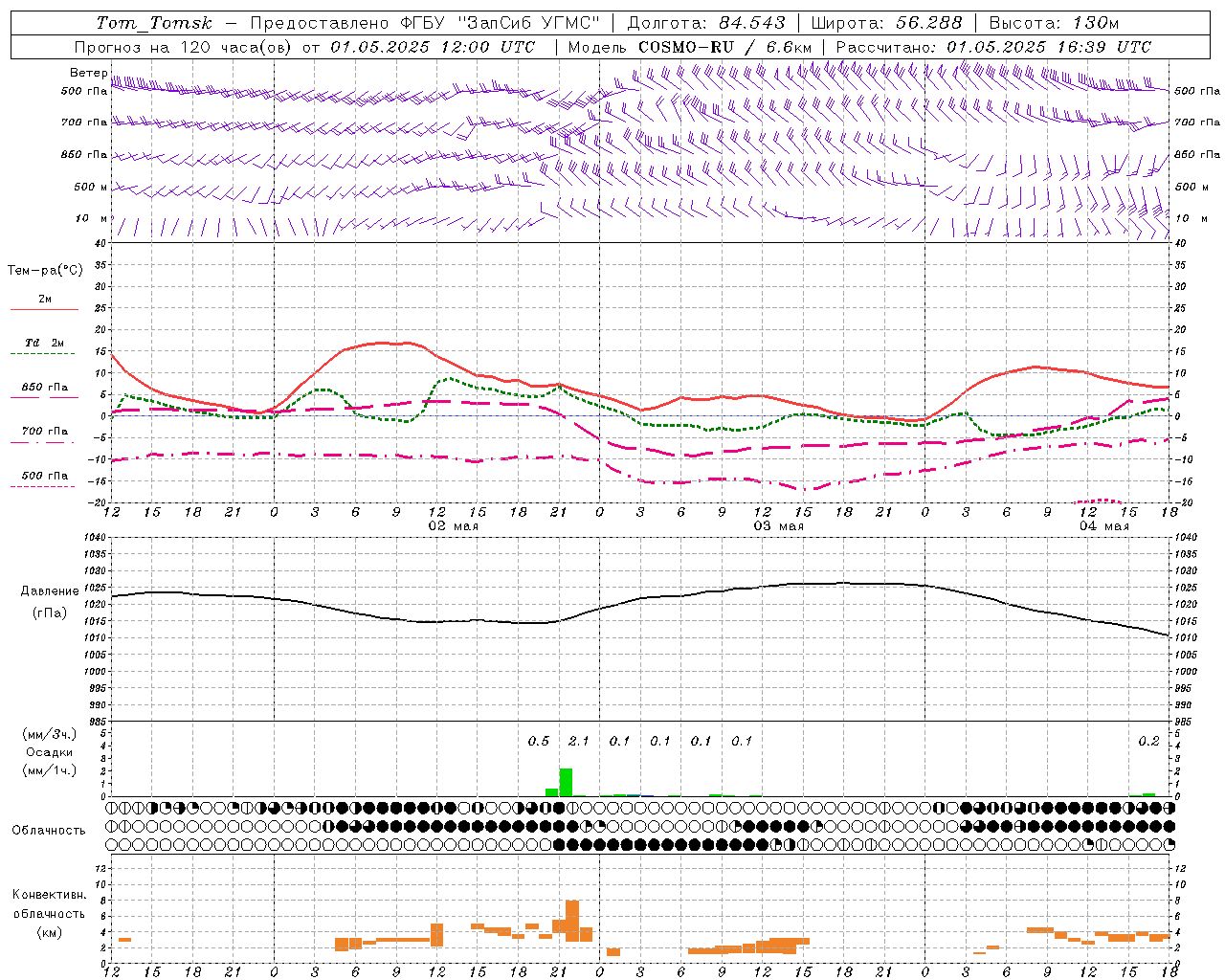1225x980 pixels.
Task: Click the 04 мая date label
Action: [1103, 526]
